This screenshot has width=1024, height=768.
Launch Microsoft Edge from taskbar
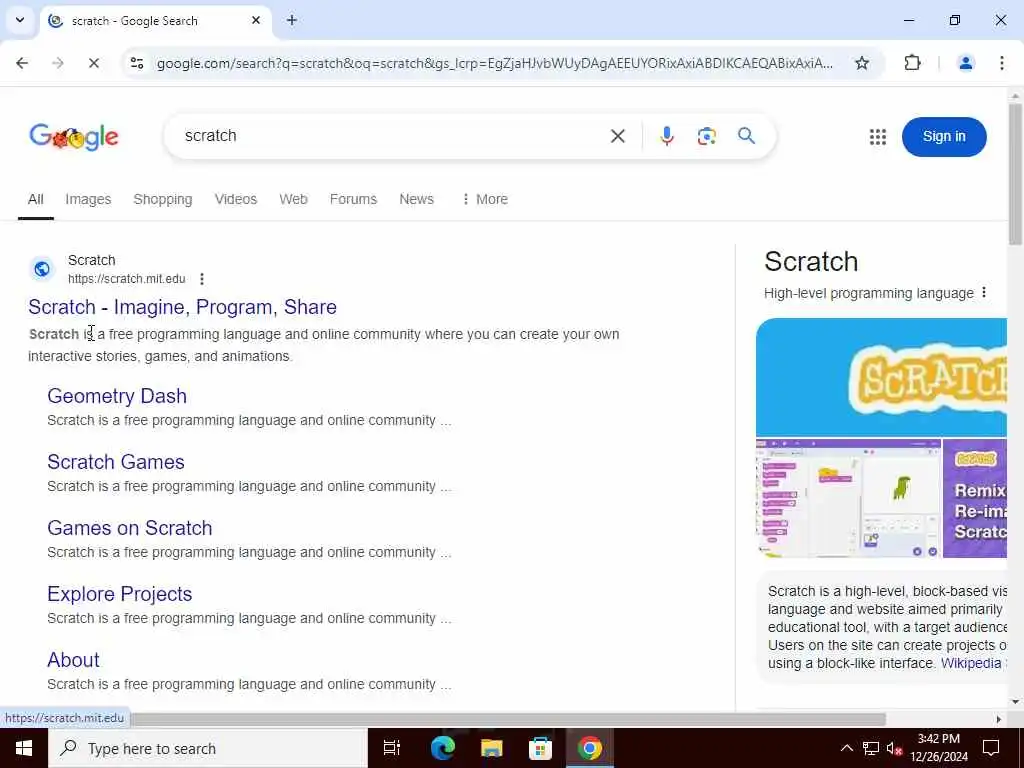[x=442, y=748]
